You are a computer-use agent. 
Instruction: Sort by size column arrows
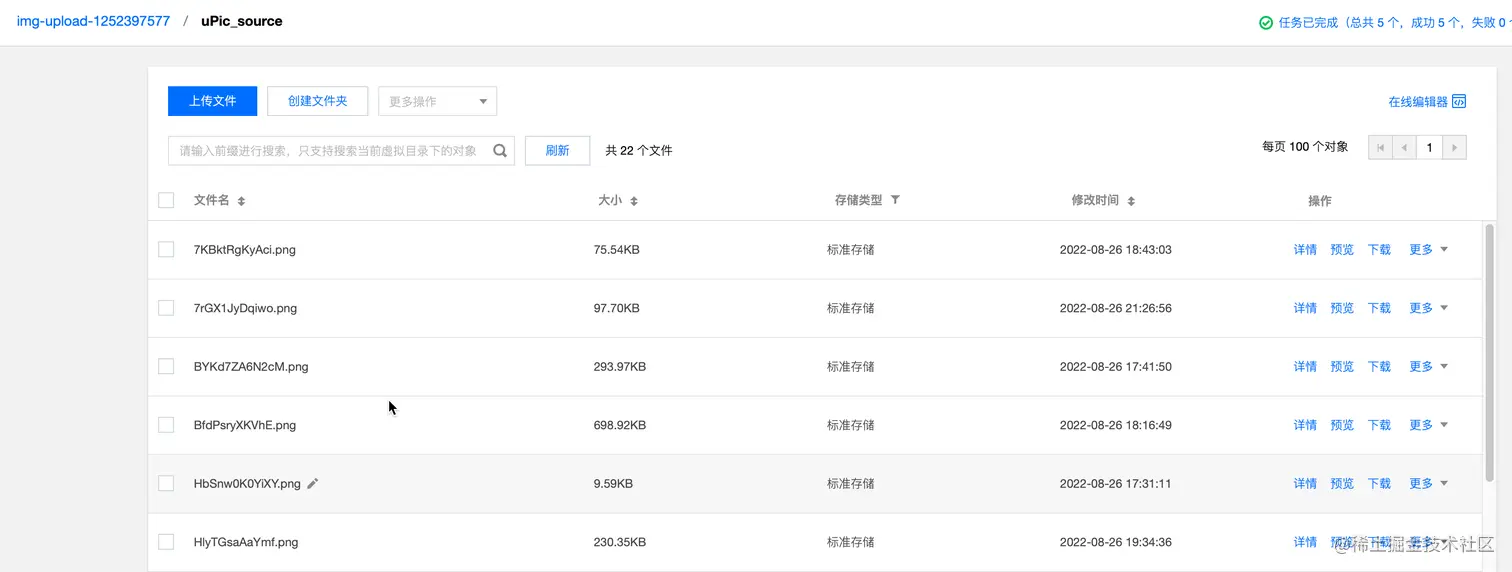[x=634, y=201]
